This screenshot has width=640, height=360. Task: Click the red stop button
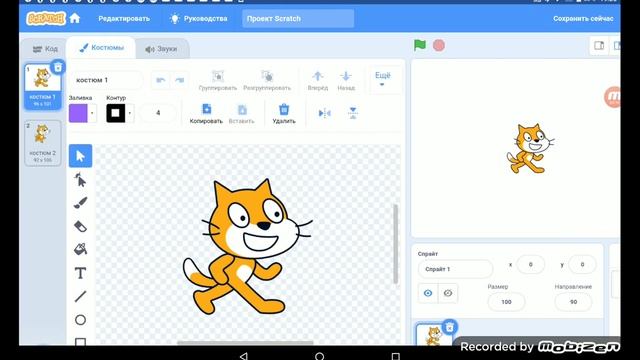click(x=439, y=45)
